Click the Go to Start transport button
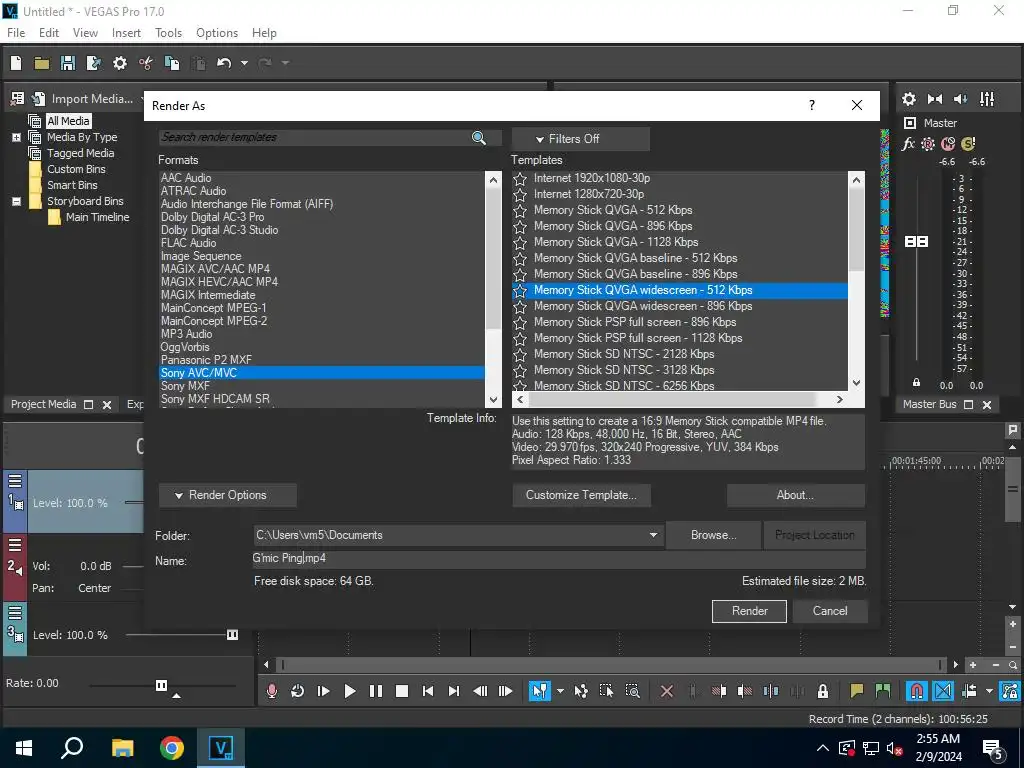 tap(428, 691)
